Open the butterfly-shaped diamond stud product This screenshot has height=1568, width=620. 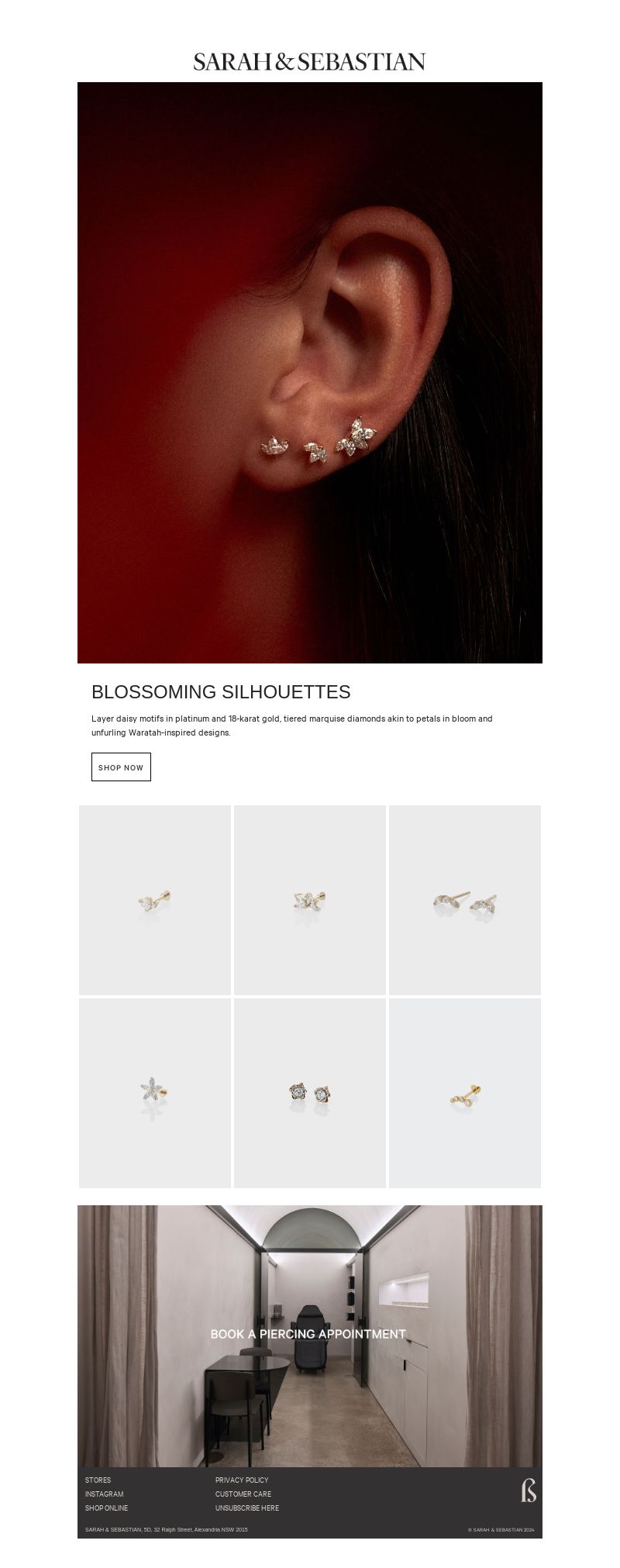pyautogui.click(x=310, y=900)
